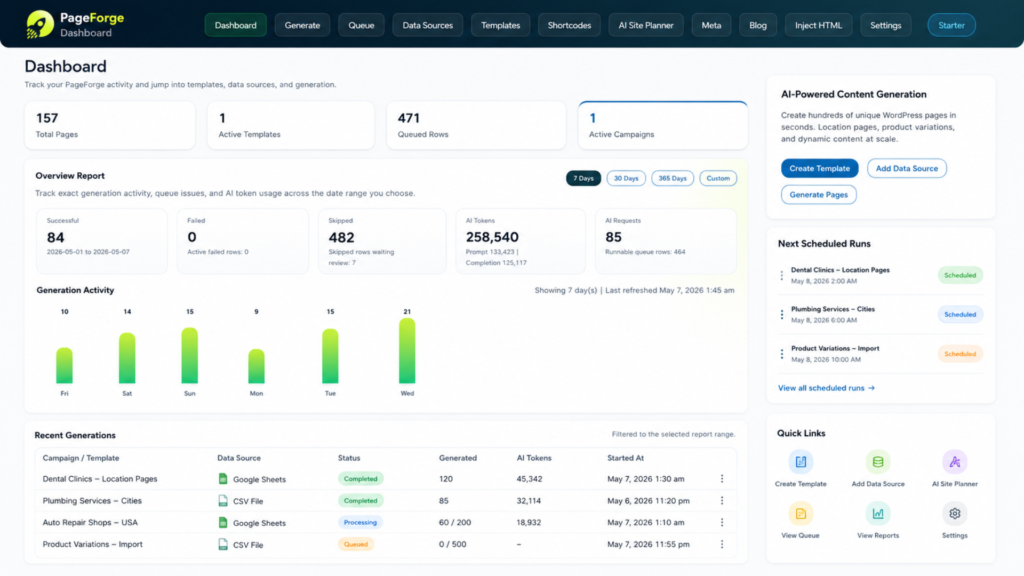Click the PageForge rocket logo icon

pos(40,25)
